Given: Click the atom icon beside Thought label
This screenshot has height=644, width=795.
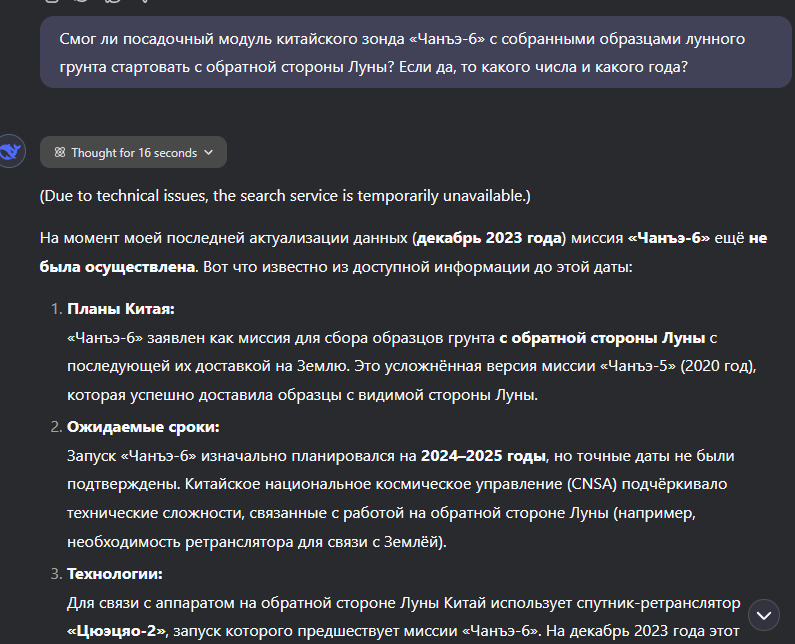Looking at the screenshot, I should click(60, 153).
